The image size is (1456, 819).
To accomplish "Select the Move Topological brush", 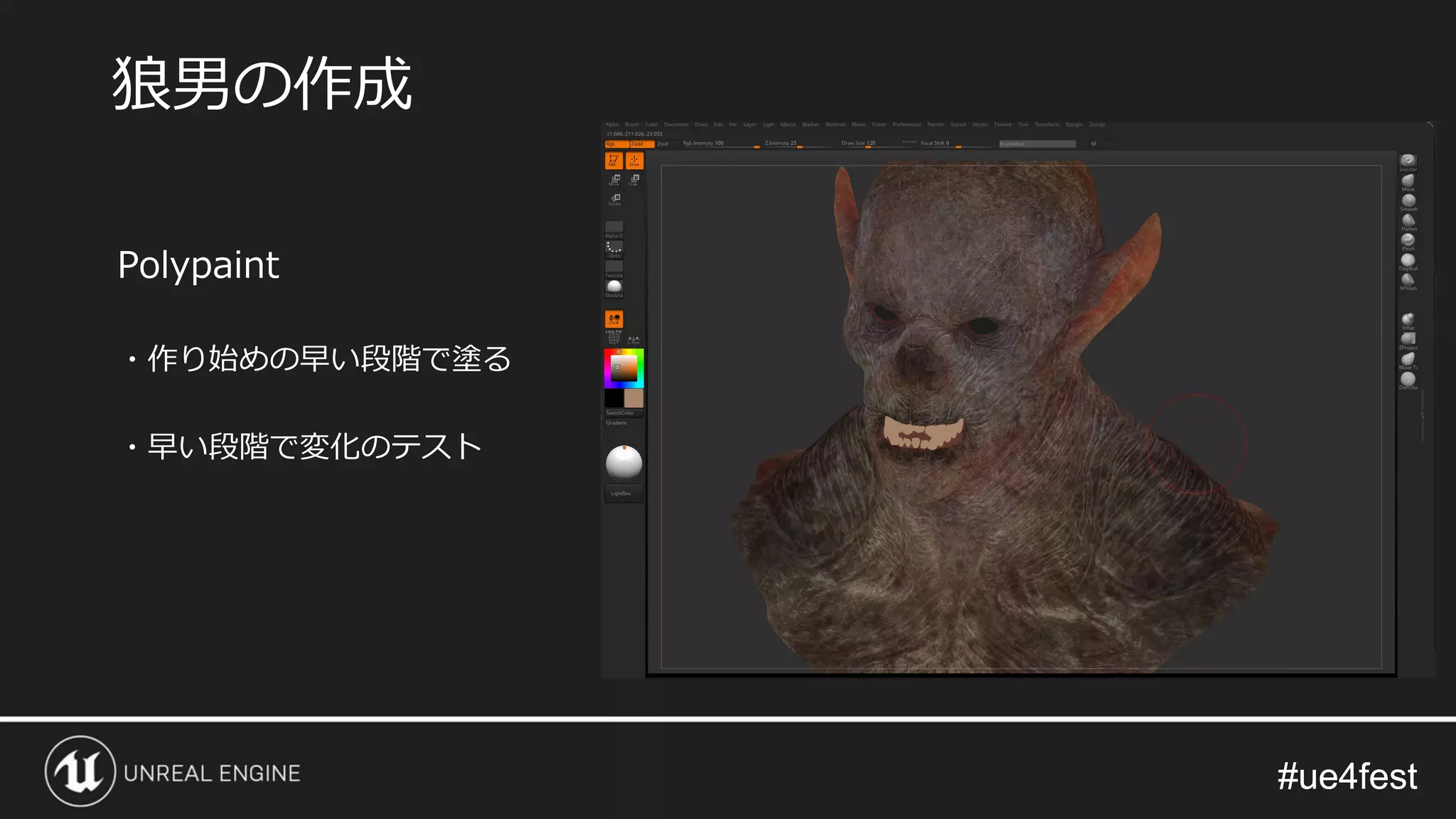I will [x=1408, y=360].
